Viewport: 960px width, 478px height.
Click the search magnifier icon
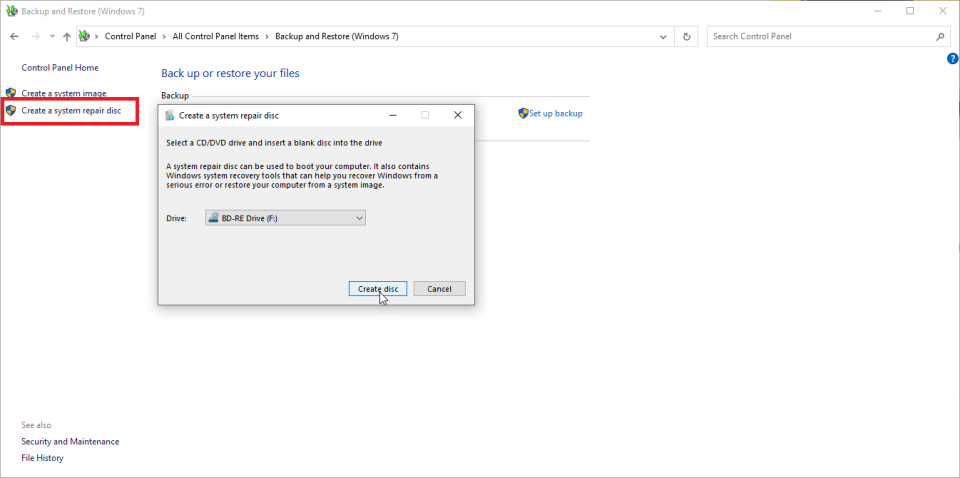[940, 37]
